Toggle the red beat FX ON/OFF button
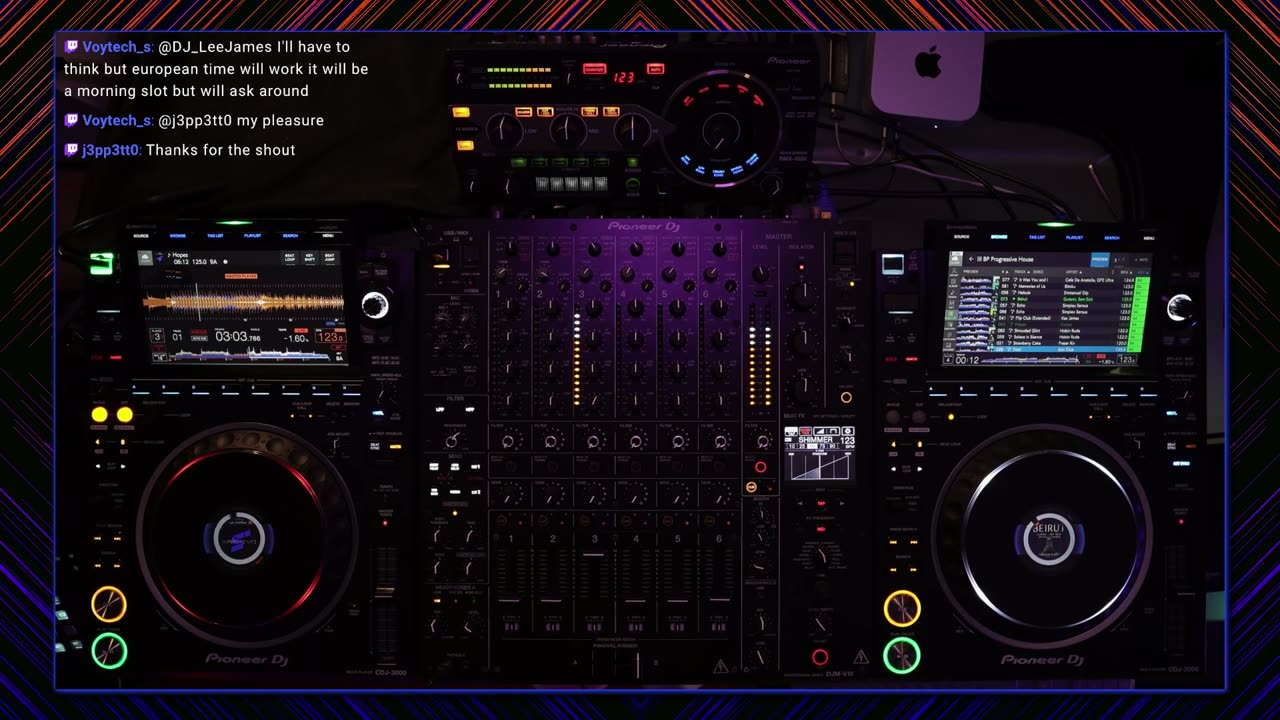Screen dimensions: 1280x720 (x=820, y=657)
